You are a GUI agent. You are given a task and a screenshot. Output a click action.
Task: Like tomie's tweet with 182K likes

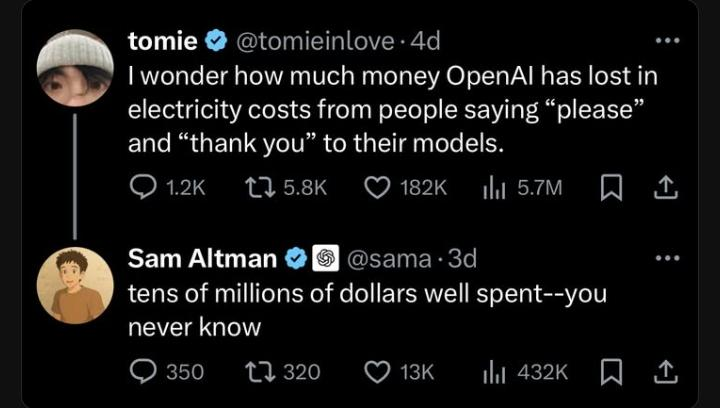pos(379,187)
